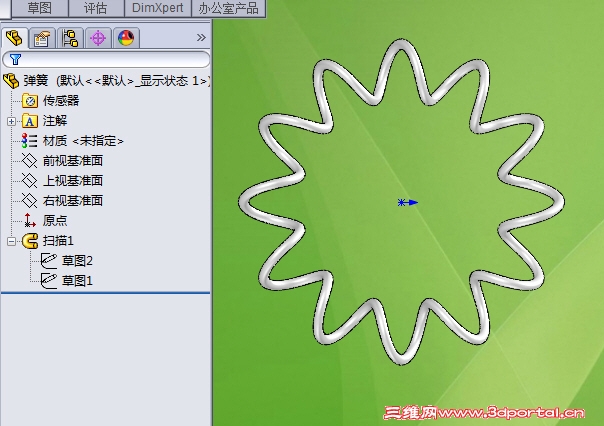Viewport: 604px width, 426px height.
Task: Click in the tree filter input field
Action: (x=106, y=59)
